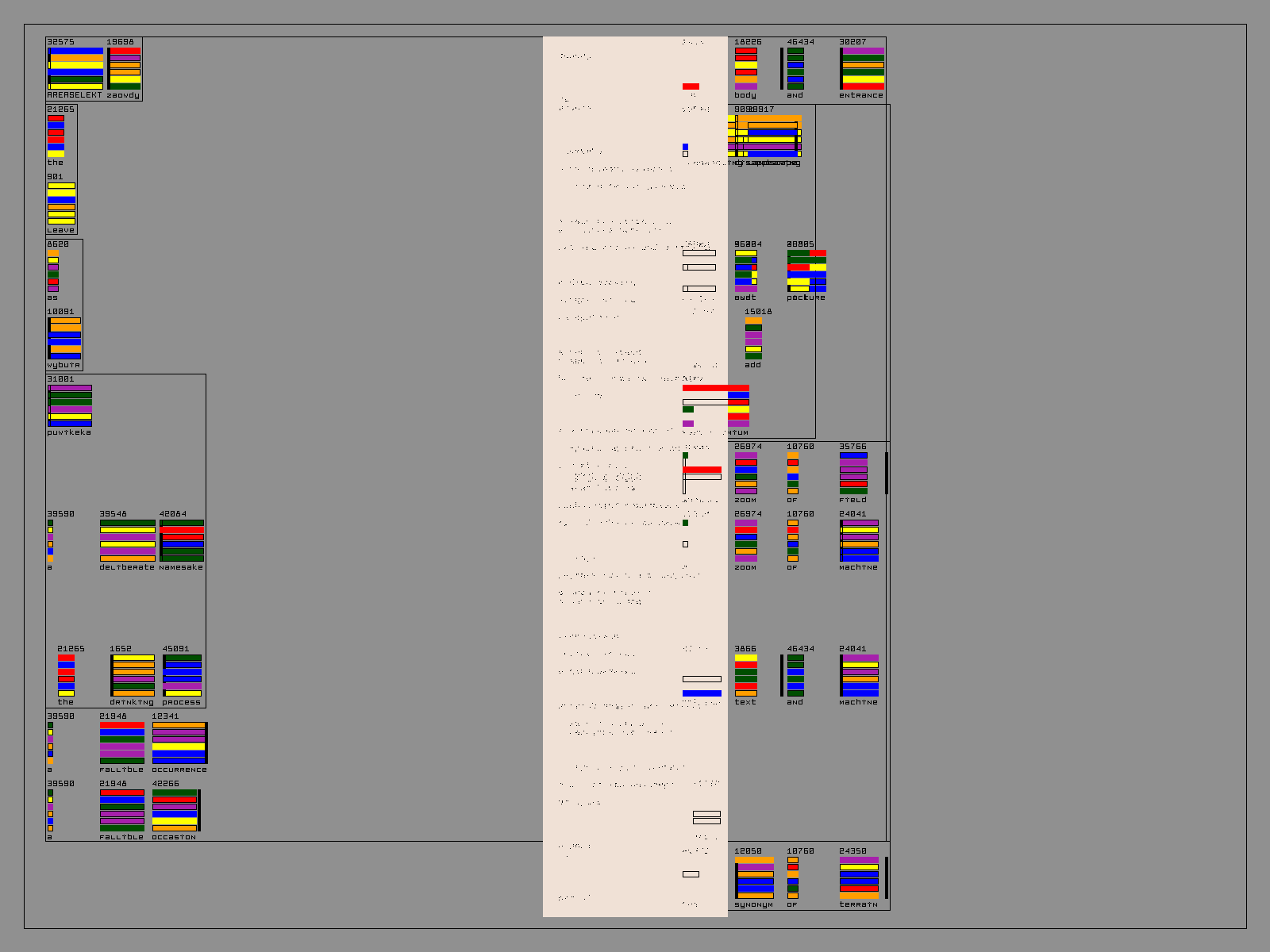Click the picture multicolor block
The width and height of the screenshot is (1270, 952).
click(806, 271)
